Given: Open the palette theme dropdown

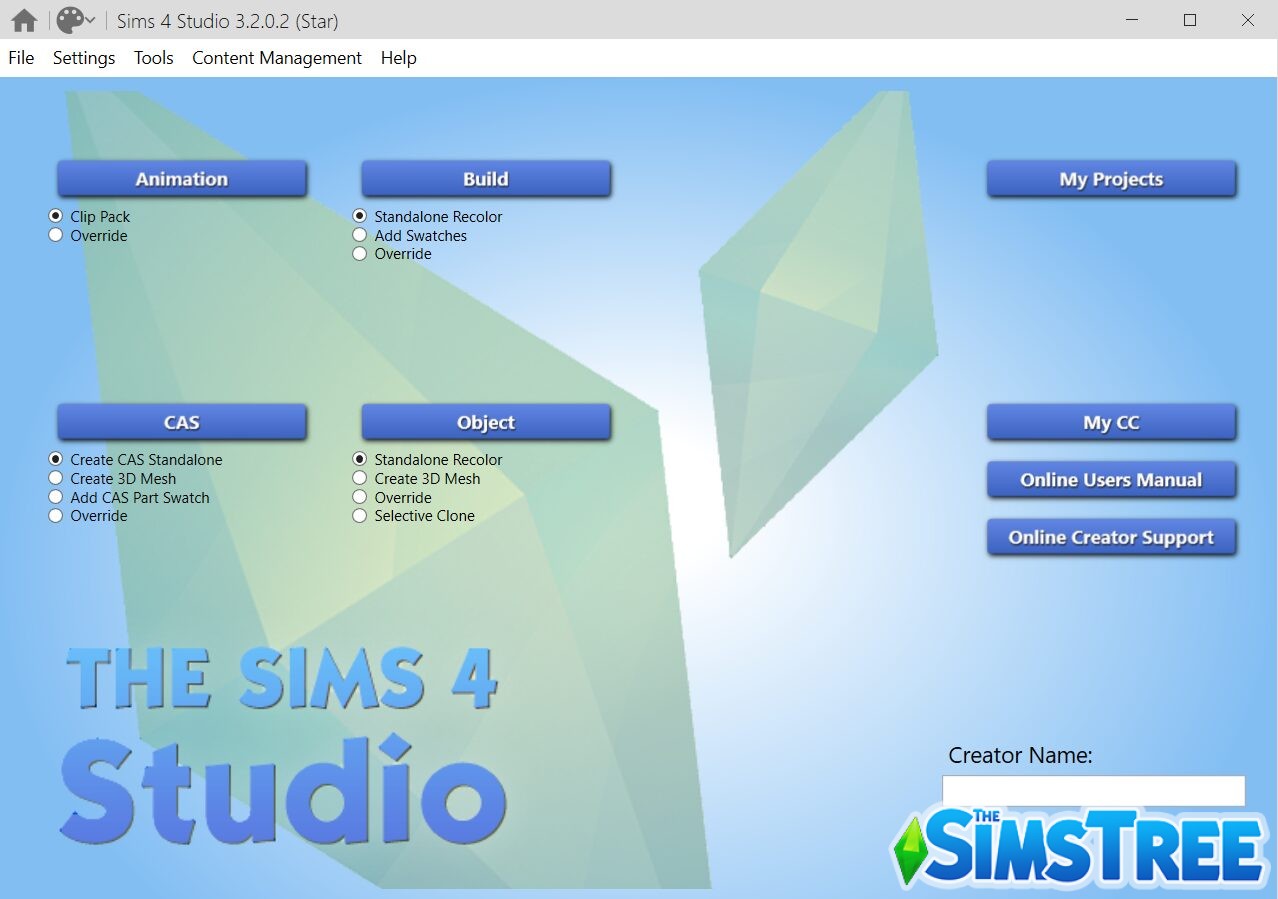Looking at the screenshot, I should tap(75, 20).
